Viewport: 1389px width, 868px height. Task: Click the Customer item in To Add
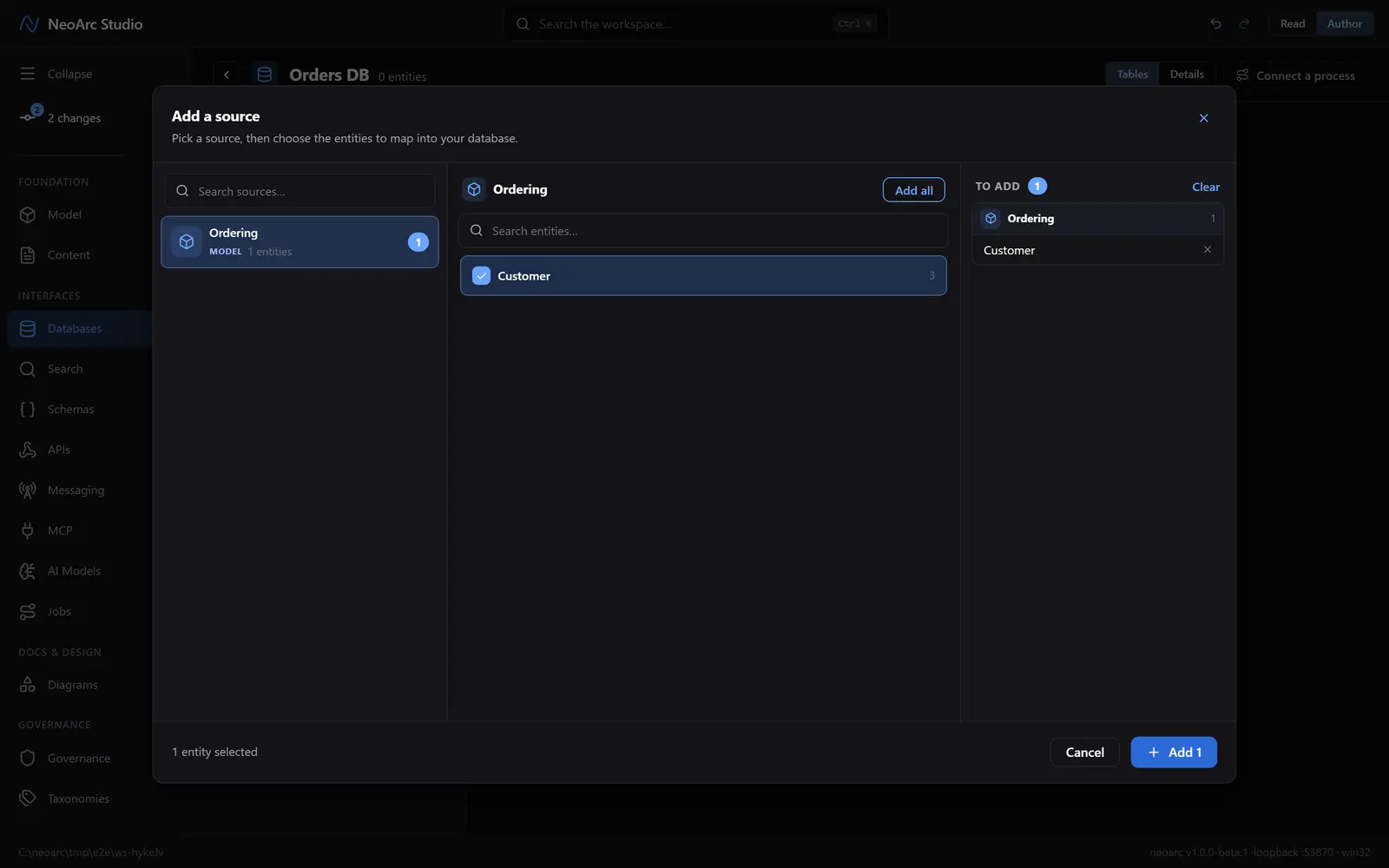point(1098,250)
